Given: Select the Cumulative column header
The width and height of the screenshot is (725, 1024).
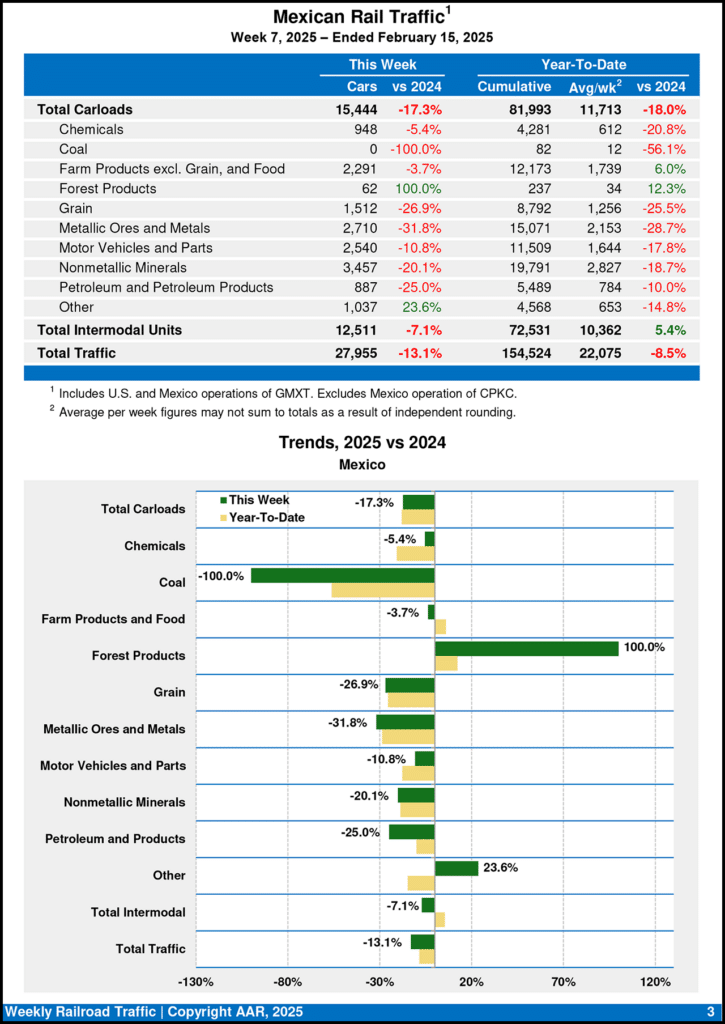Looking at the screenshot, I should [514, 87].
